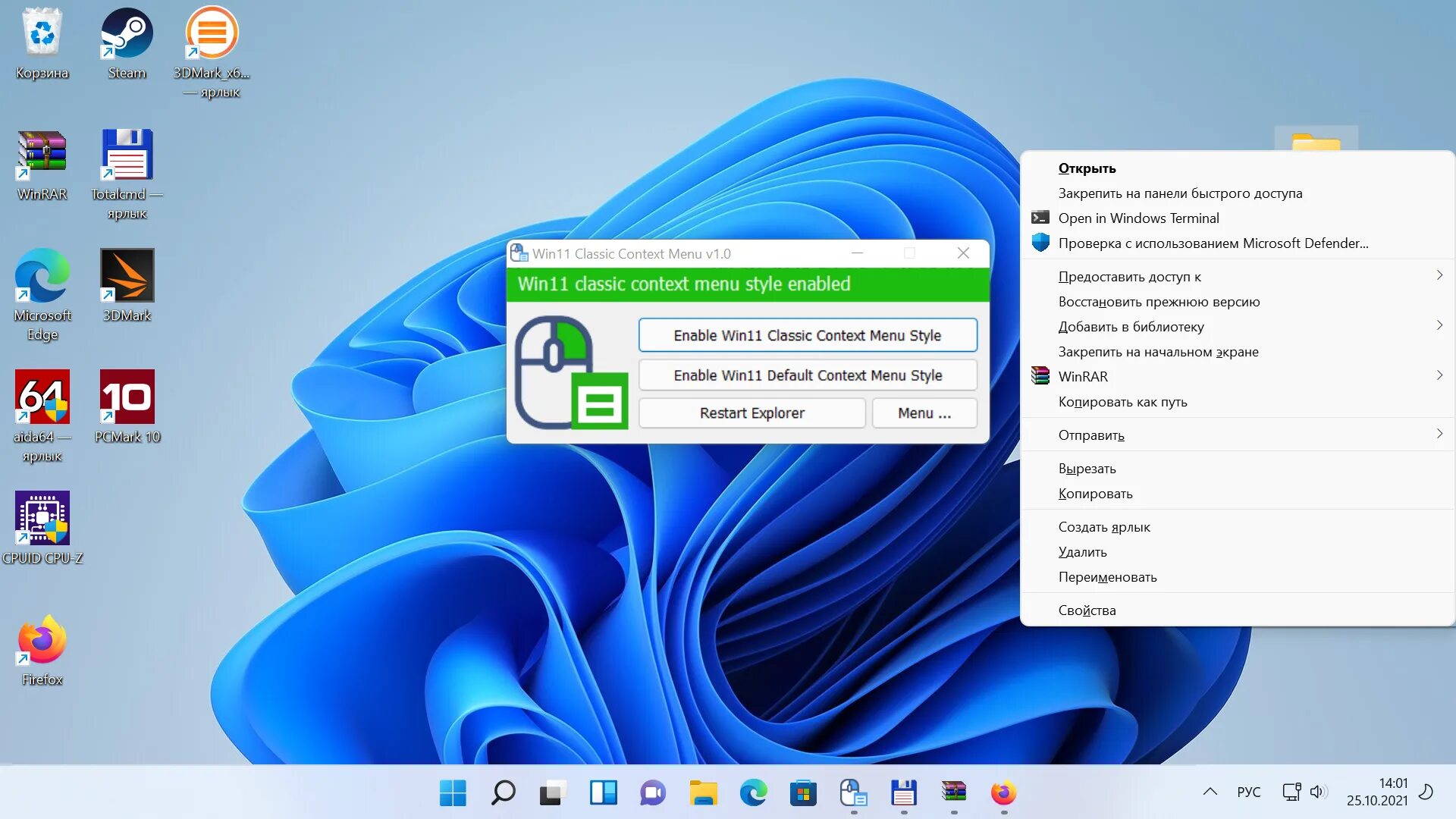The height and width of the screenshot is (819, 1456).
Task: Open Microsoft Store from the taskbar
Action: (x=803, y=793)
